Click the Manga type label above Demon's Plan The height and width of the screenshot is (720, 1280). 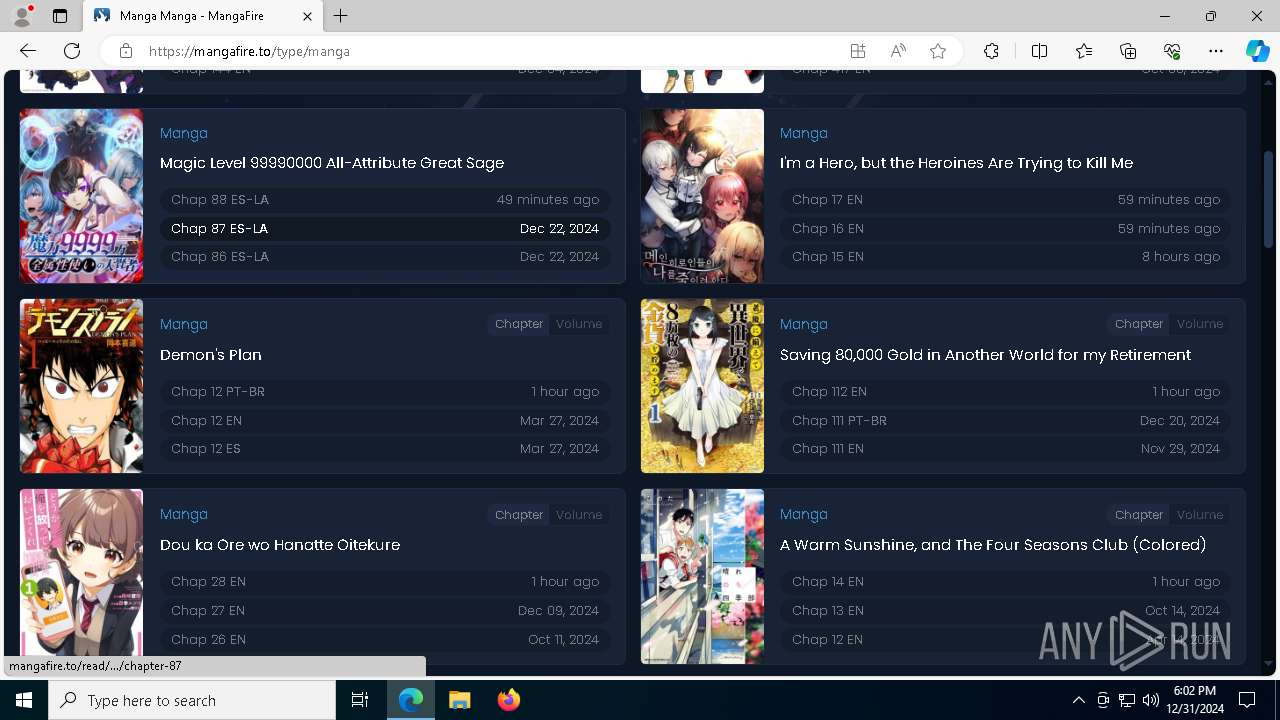184,324
